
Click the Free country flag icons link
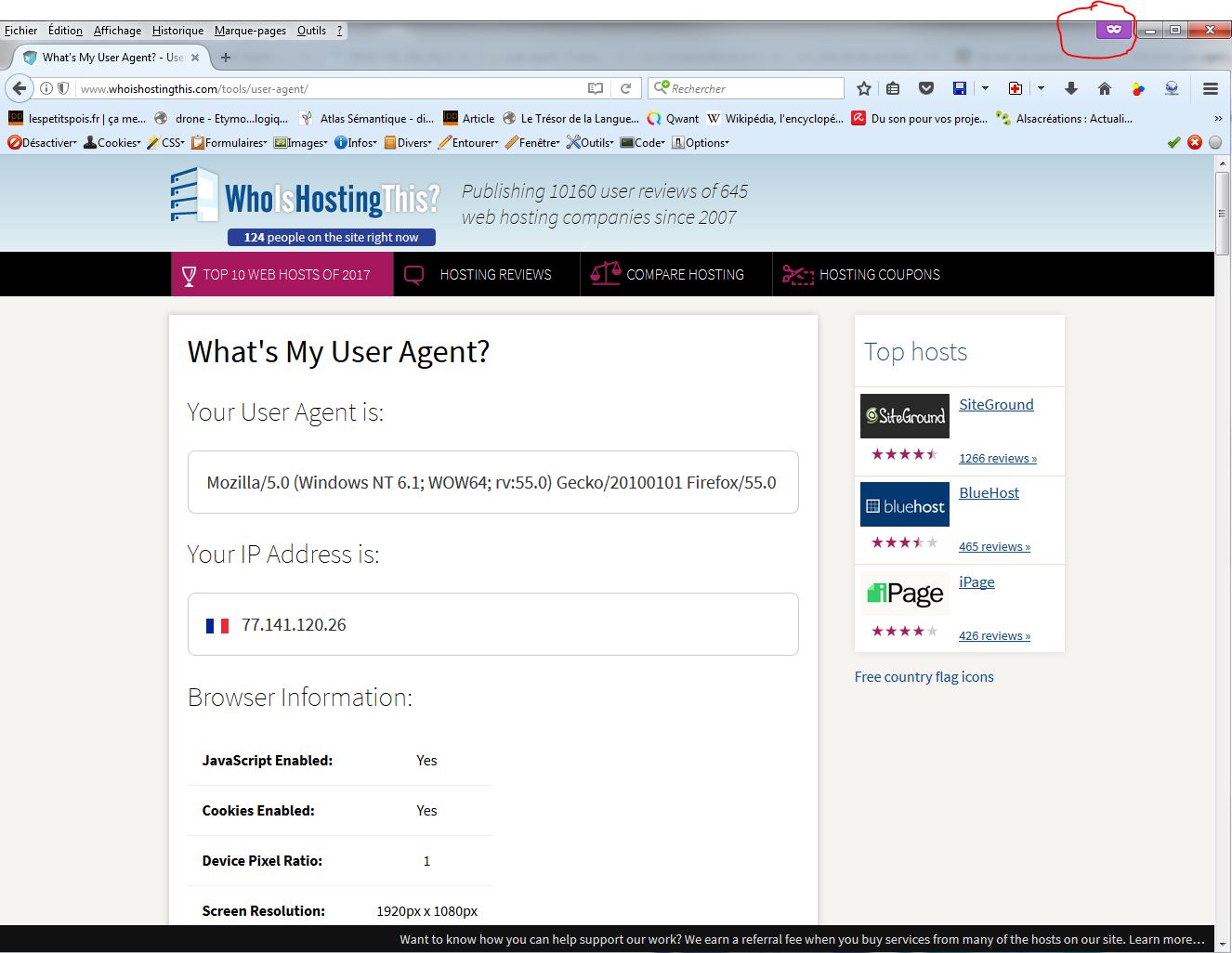pyautogui.click(x=924, y=676)
